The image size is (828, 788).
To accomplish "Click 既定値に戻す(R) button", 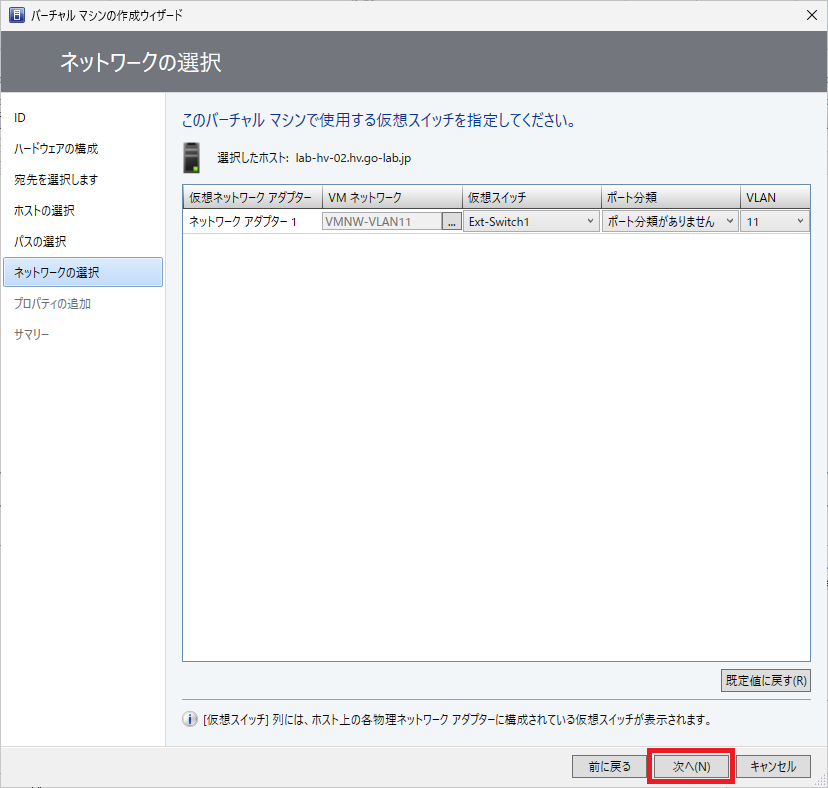I will (x=766, y=681).
